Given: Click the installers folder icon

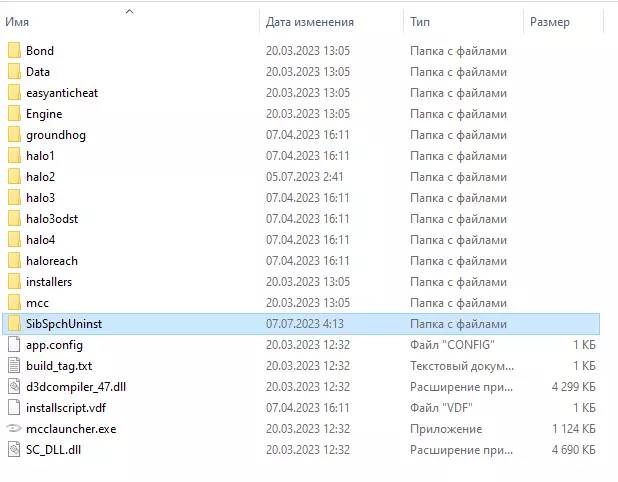Looking at the screenshot, I should 15,282.
